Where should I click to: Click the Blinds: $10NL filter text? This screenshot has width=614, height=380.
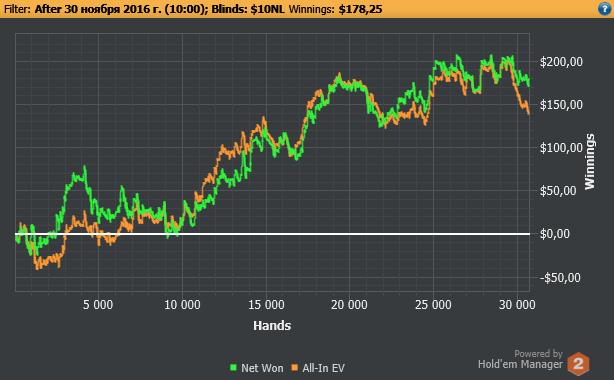click(x=248, y=9)
